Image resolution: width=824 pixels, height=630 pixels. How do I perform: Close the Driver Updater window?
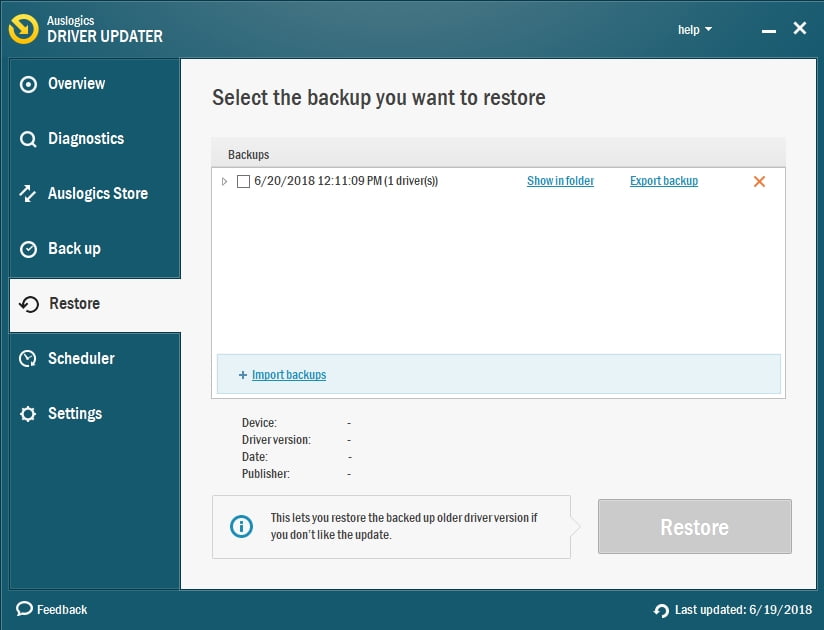(x=800, y=28)
